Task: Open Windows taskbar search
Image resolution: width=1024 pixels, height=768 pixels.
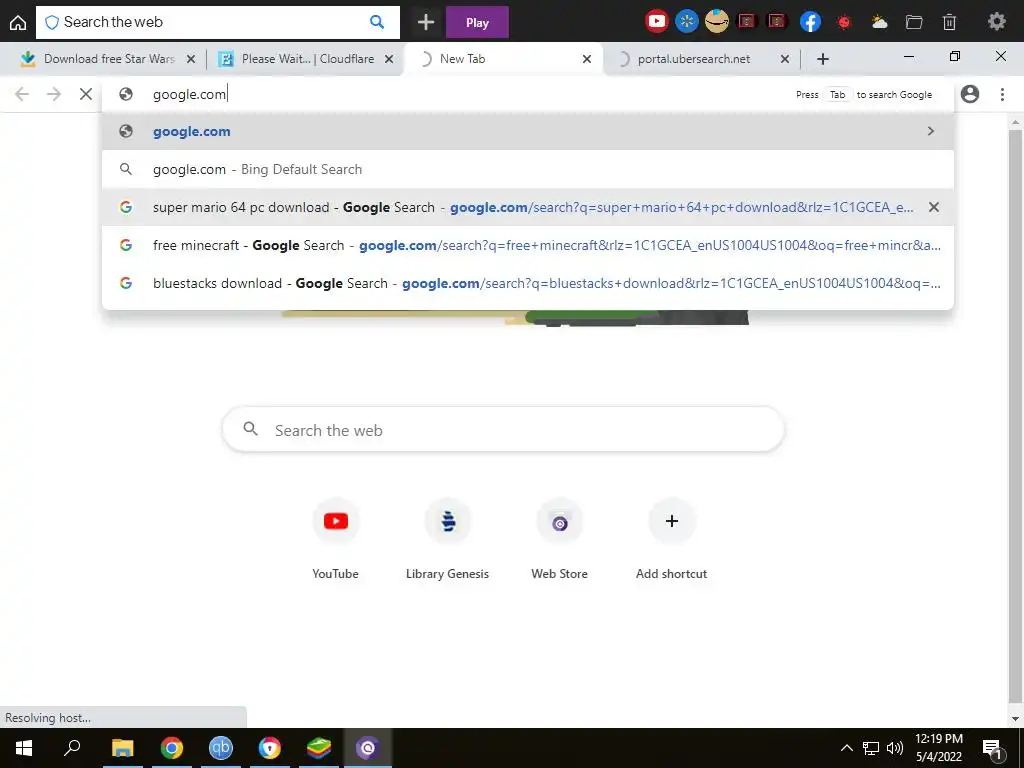Action: tap(72, 748)
